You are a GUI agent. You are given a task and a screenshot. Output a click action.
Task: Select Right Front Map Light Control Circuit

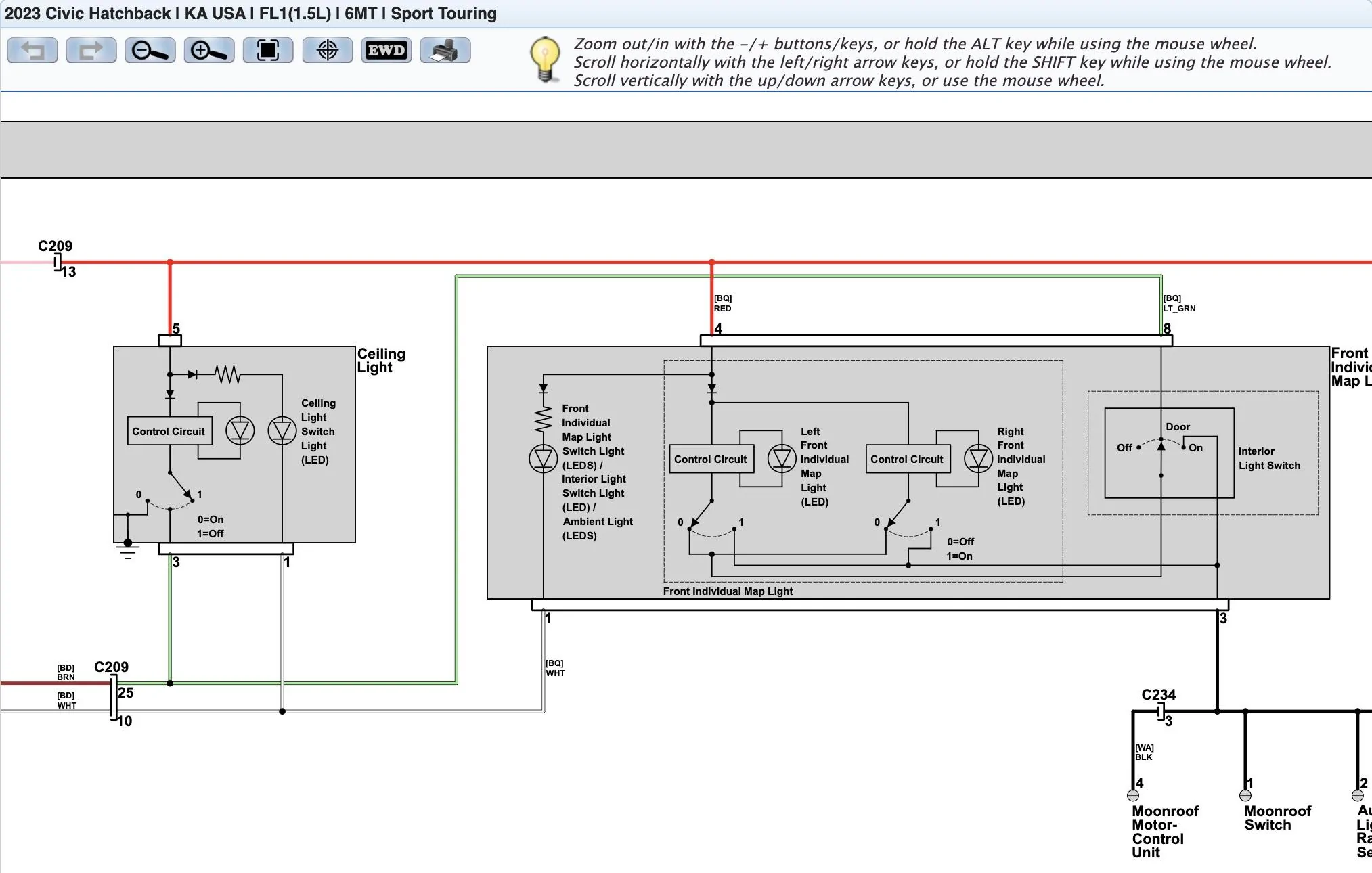point(907,459)
